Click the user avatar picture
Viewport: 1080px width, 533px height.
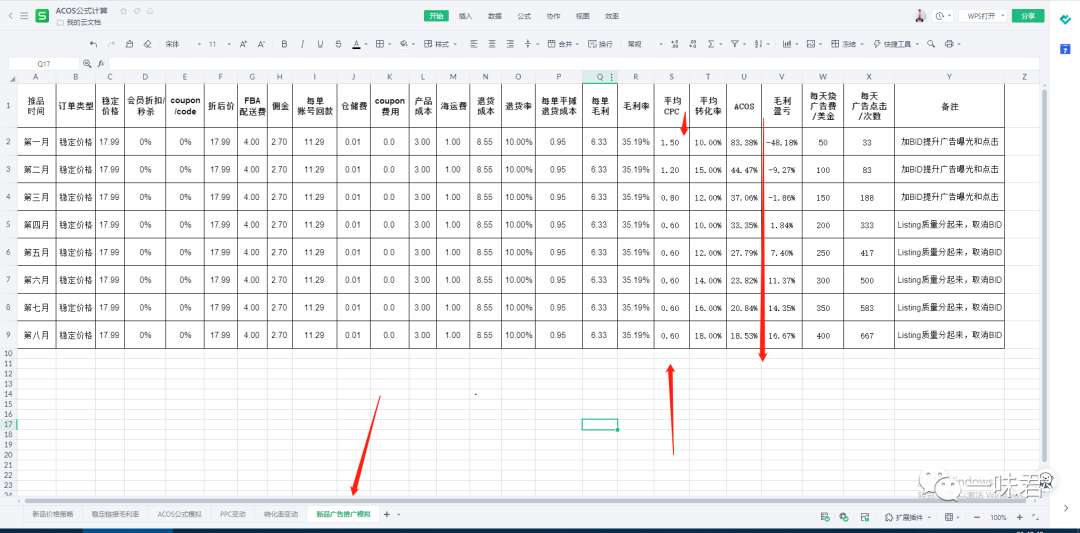click(921, 16)
